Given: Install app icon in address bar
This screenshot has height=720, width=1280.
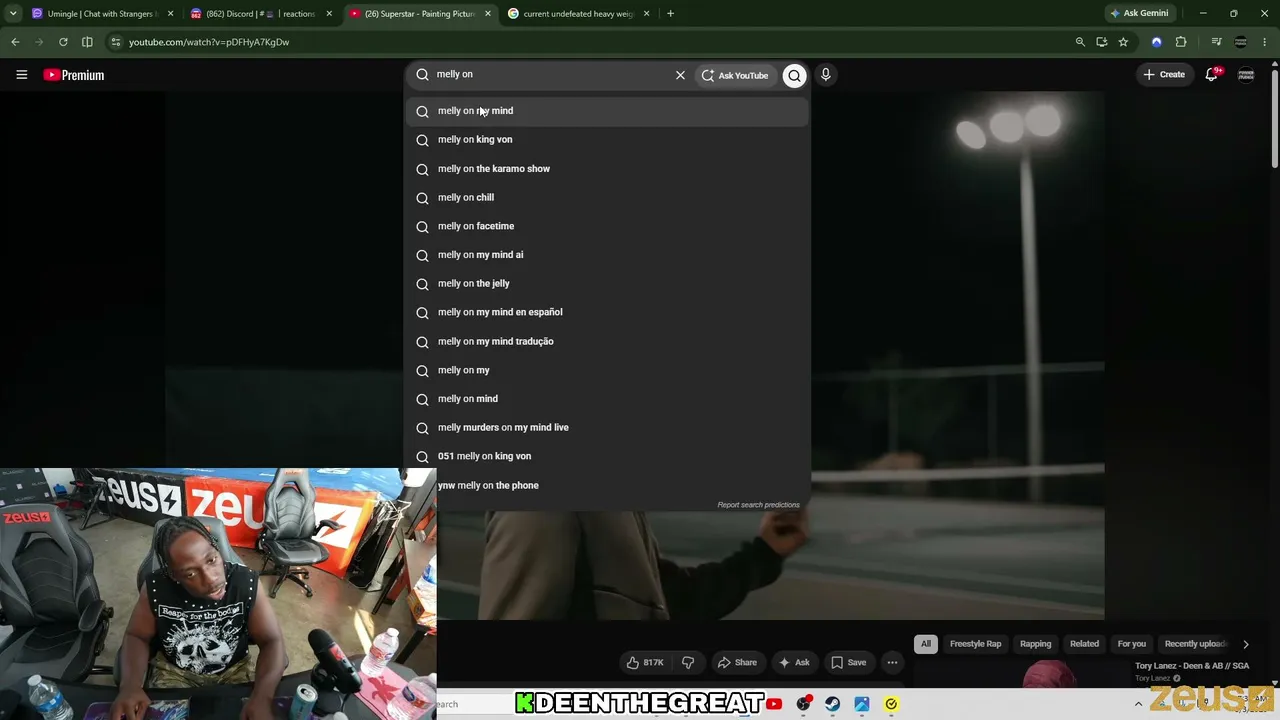Looking at the screenshot, I should click(1102, 42).
